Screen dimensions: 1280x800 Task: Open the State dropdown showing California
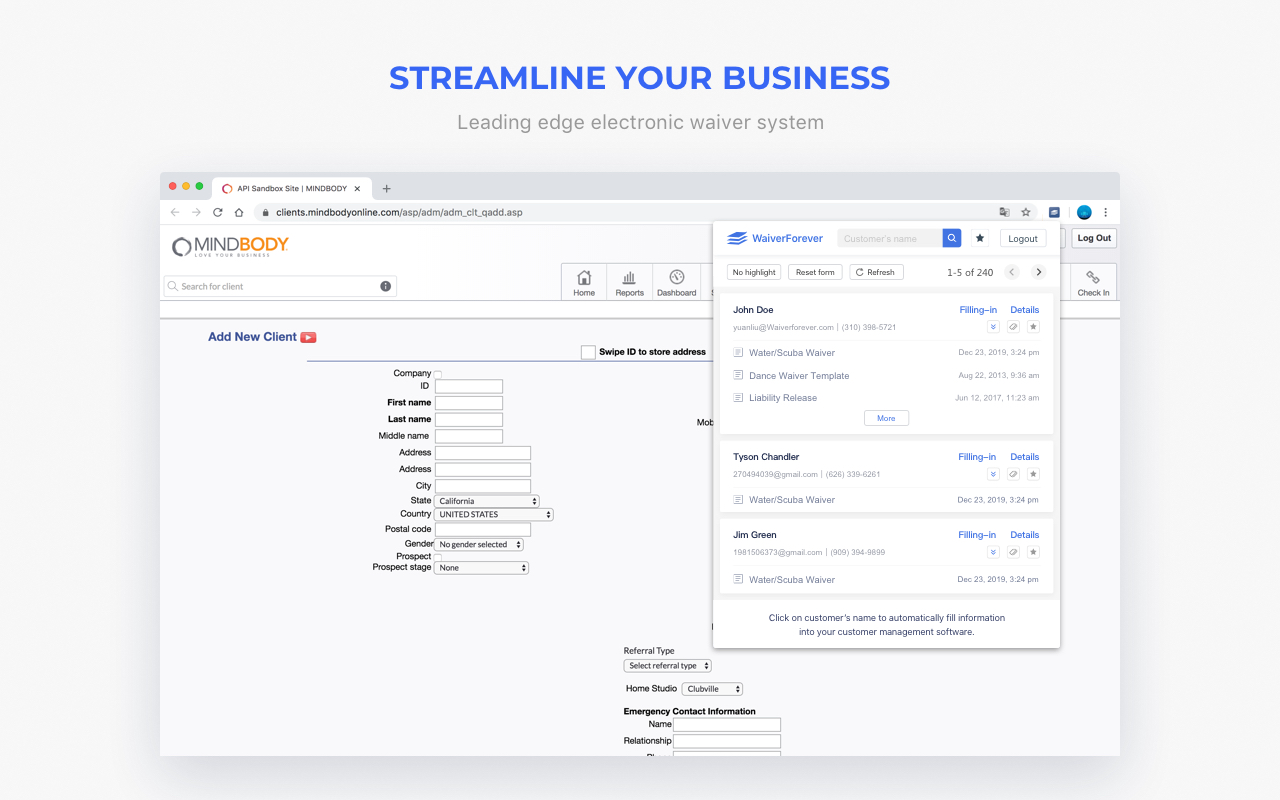click(x=486, y=500)
